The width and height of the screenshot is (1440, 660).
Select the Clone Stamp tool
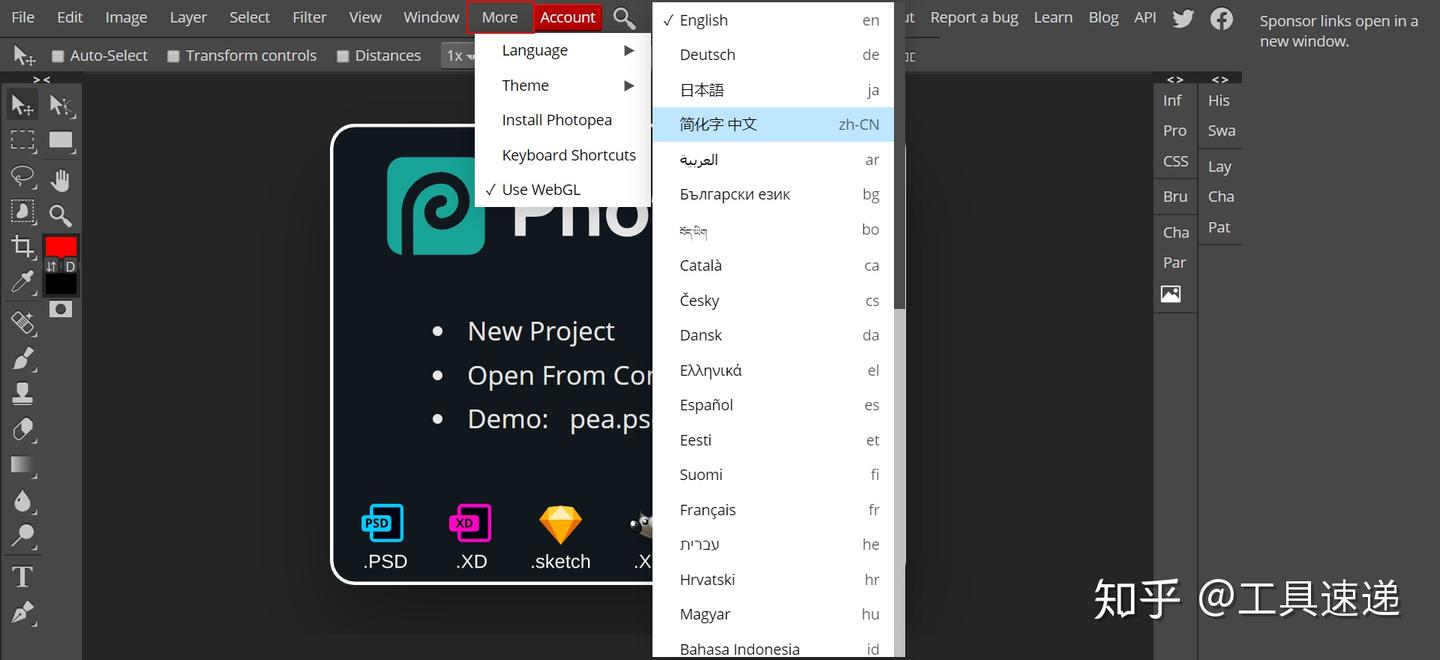22,393
